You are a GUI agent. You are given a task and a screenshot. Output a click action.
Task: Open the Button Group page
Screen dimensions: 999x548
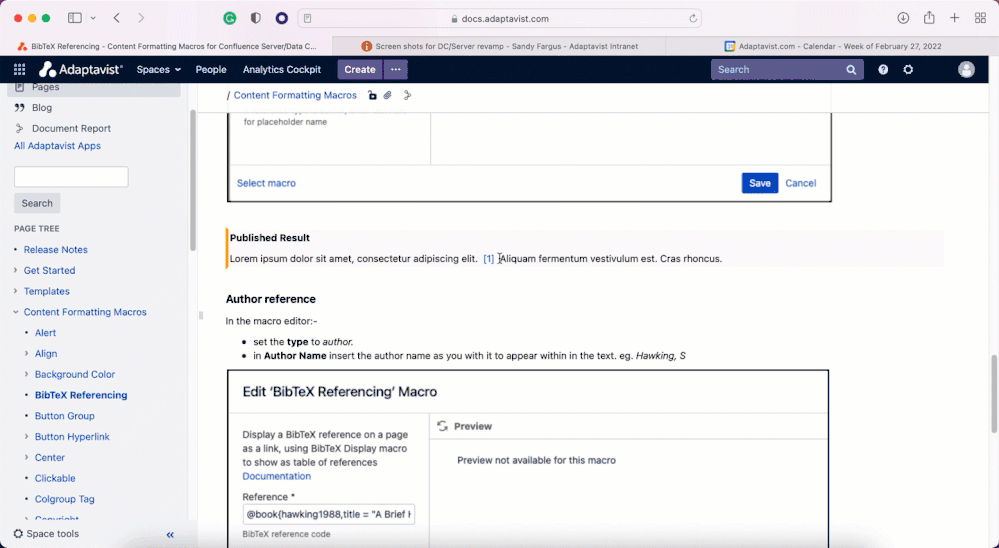point(64,415)
